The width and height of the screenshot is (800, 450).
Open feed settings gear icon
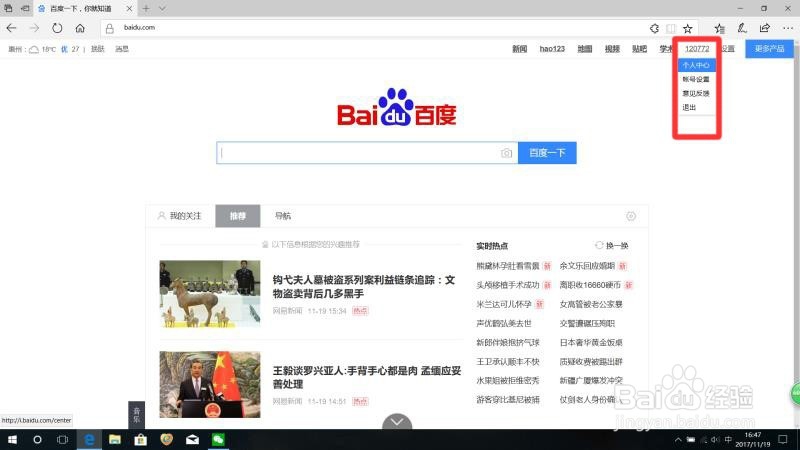point(631,216)
